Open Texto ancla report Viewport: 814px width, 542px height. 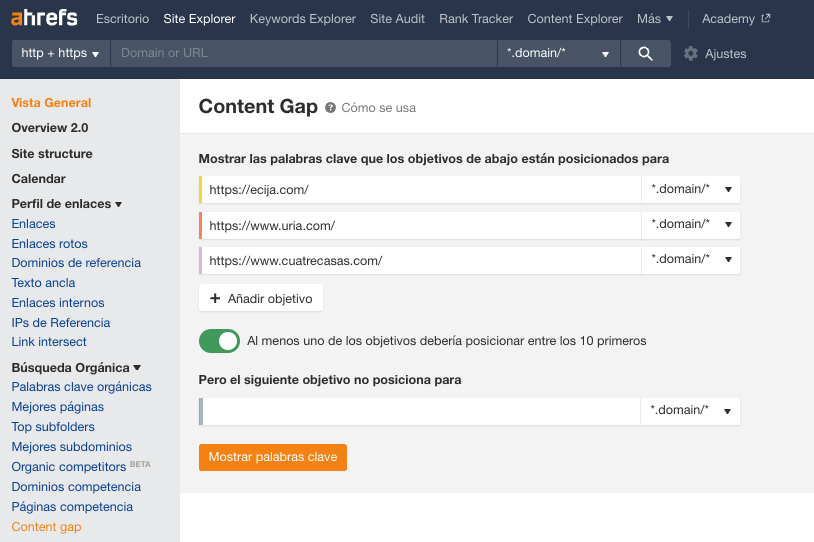pos(43,283)
